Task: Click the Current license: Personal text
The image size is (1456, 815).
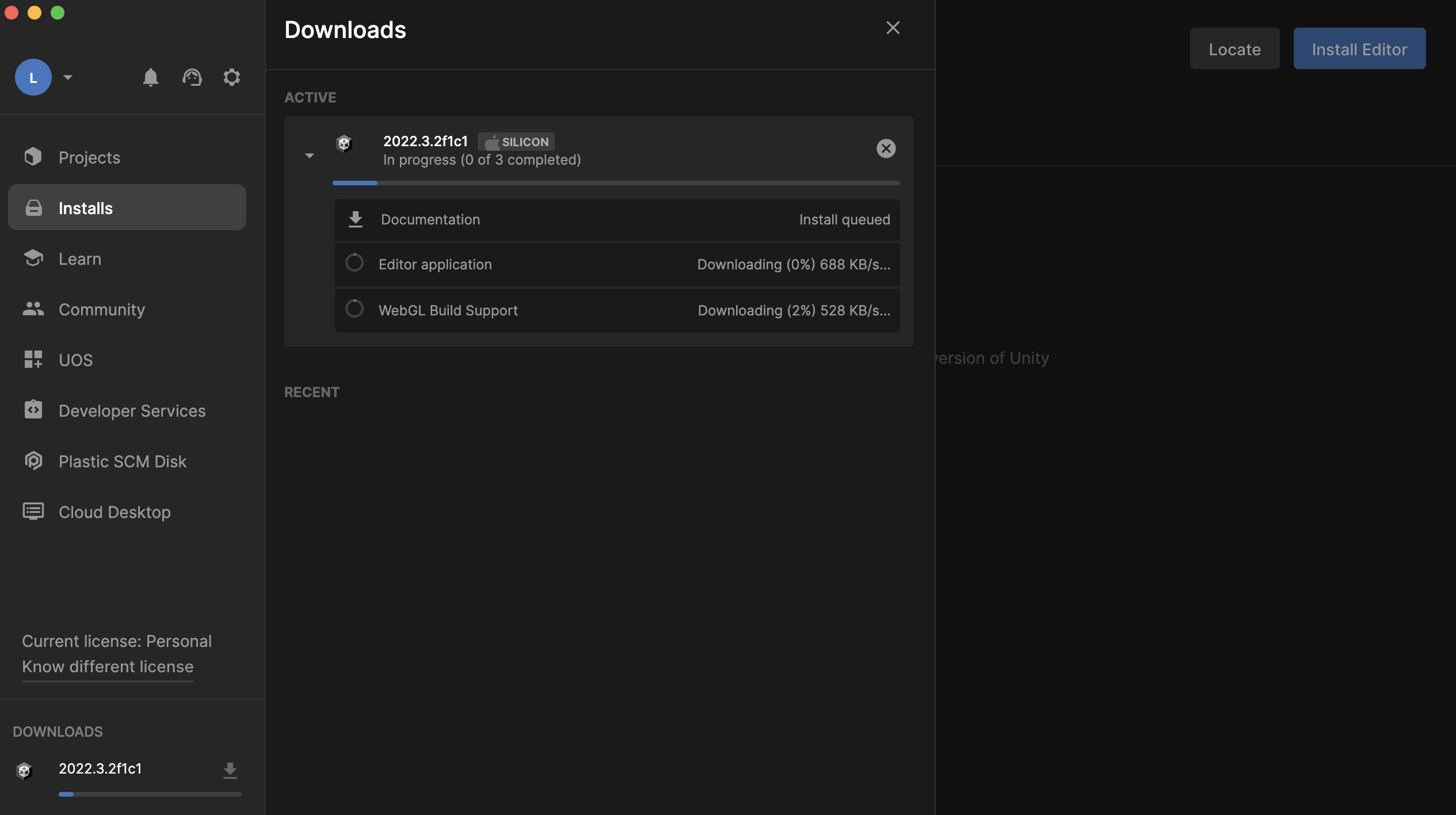Action: (117, 641)
